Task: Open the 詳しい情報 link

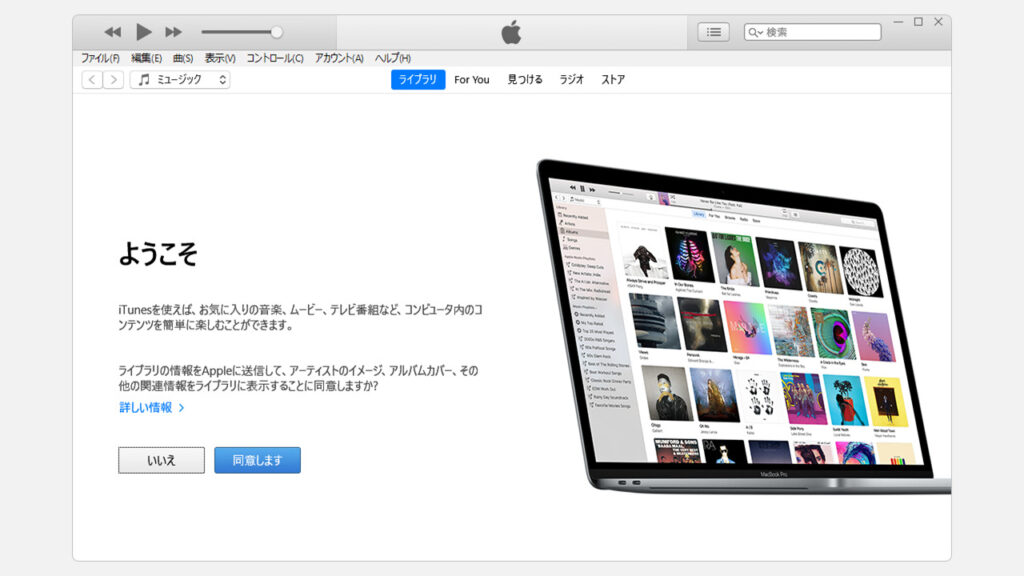Action: [152, 408]
